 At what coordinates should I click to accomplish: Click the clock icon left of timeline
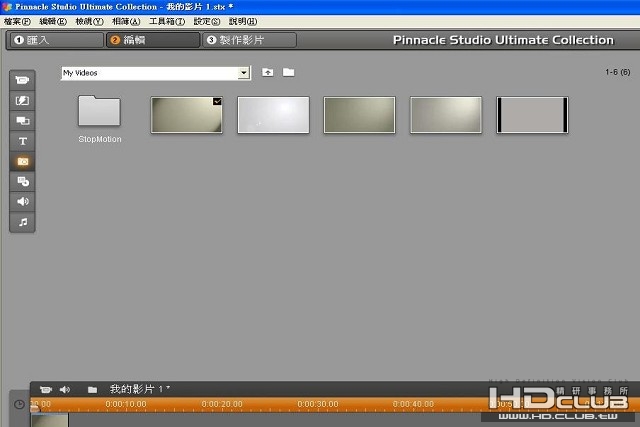tap(19, 405)
